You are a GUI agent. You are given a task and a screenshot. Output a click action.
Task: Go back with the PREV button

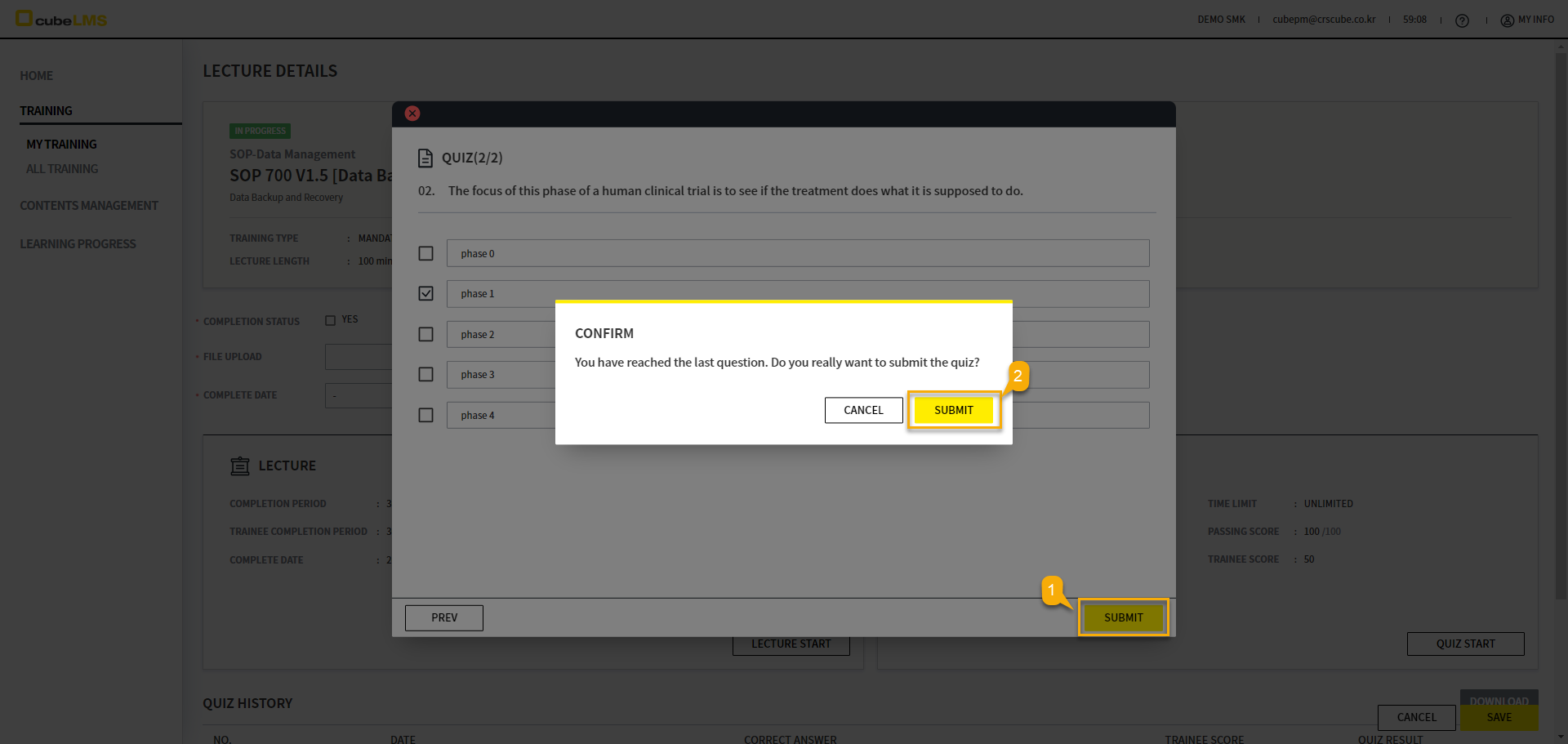(x=443, y=617)
